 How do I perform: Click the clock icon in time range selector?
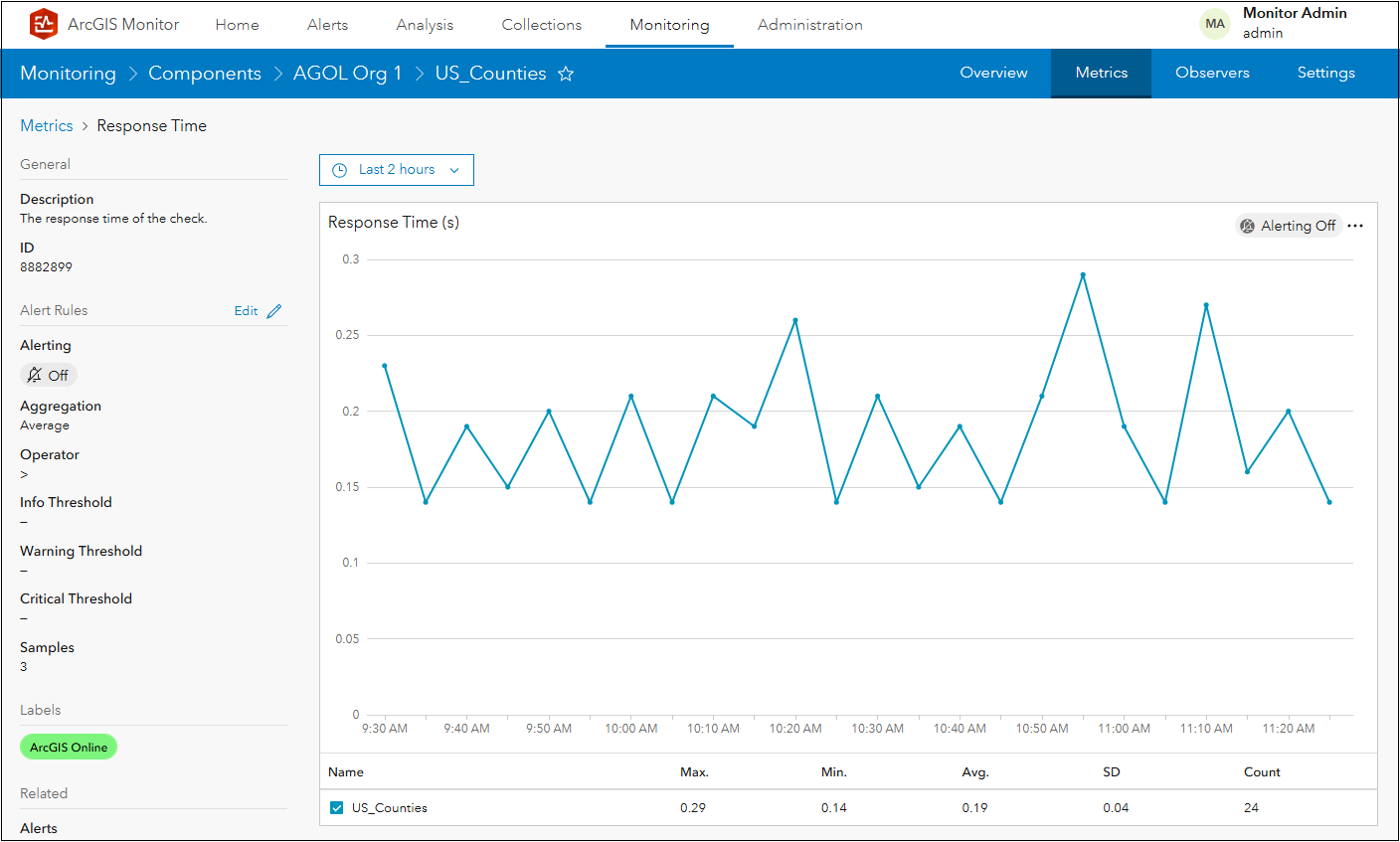pyautogui.click(x=339, y=170)
